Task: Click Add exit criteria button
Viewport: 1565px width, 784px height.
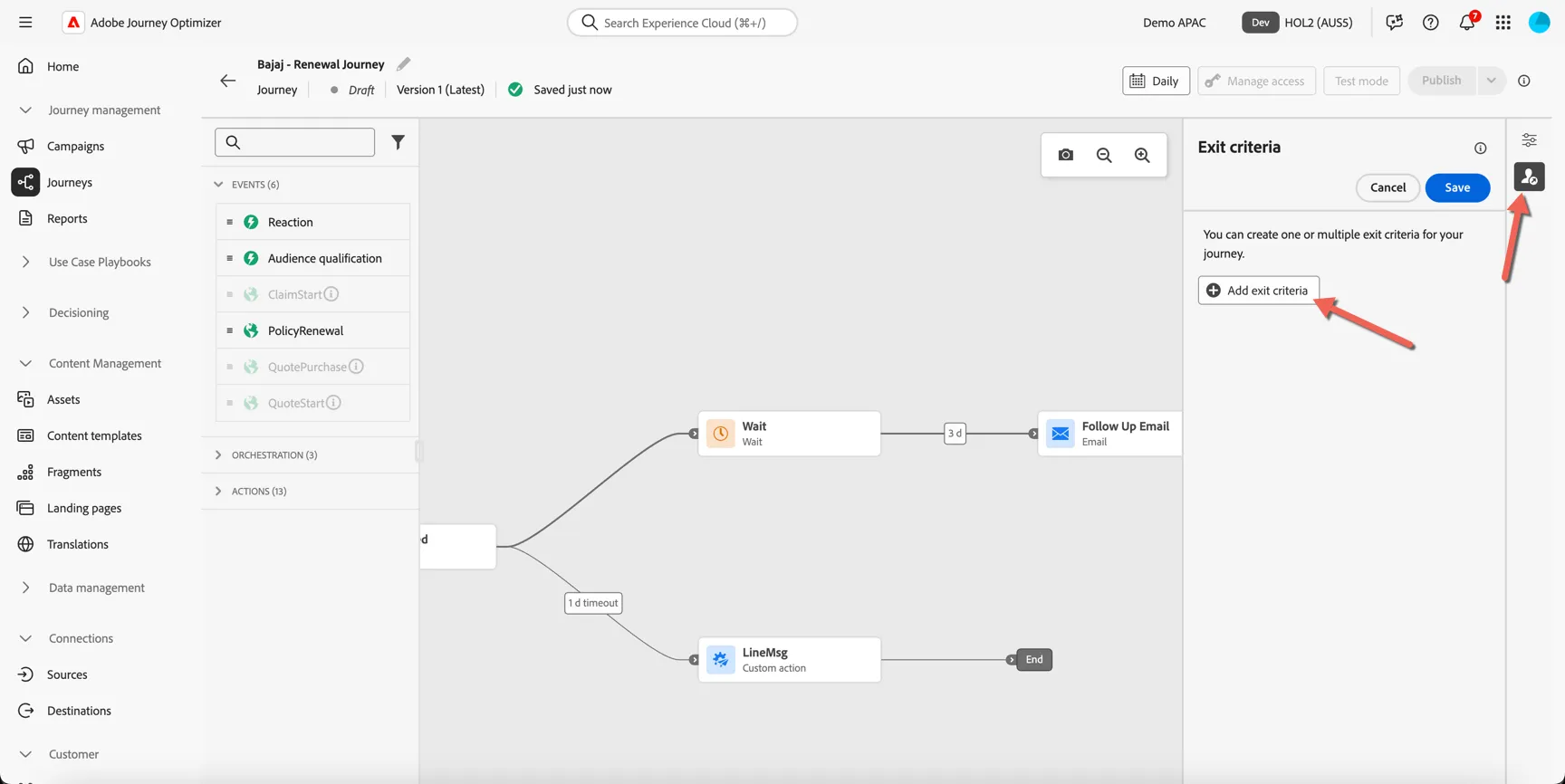Action: pyautogui.click(x=1258, y=290)
